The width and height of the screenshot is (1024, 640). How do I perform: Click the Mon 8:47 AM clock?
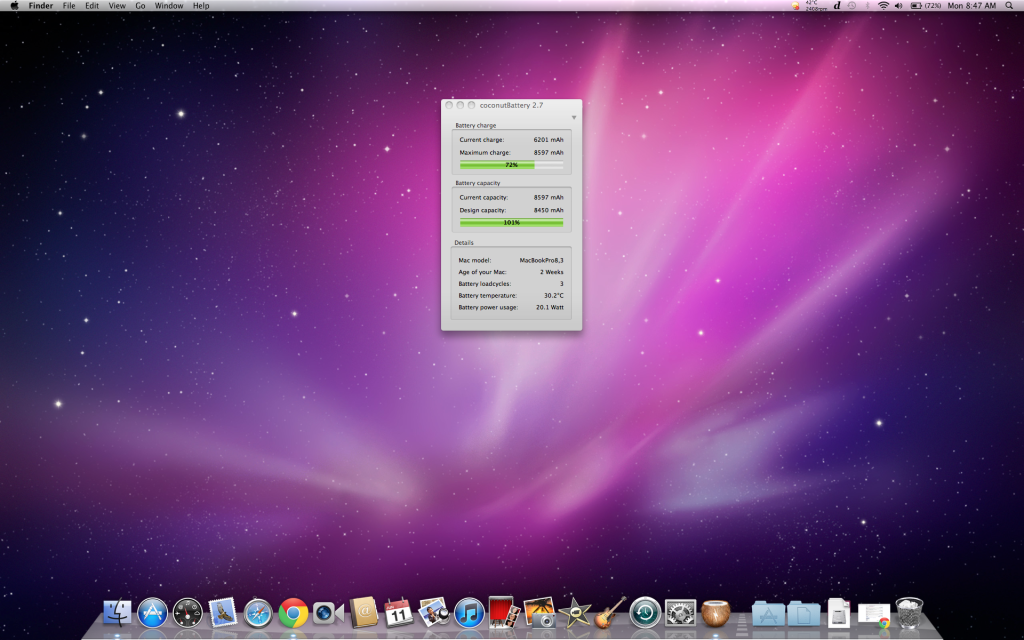pyautogui.click(x=972, y=6)
